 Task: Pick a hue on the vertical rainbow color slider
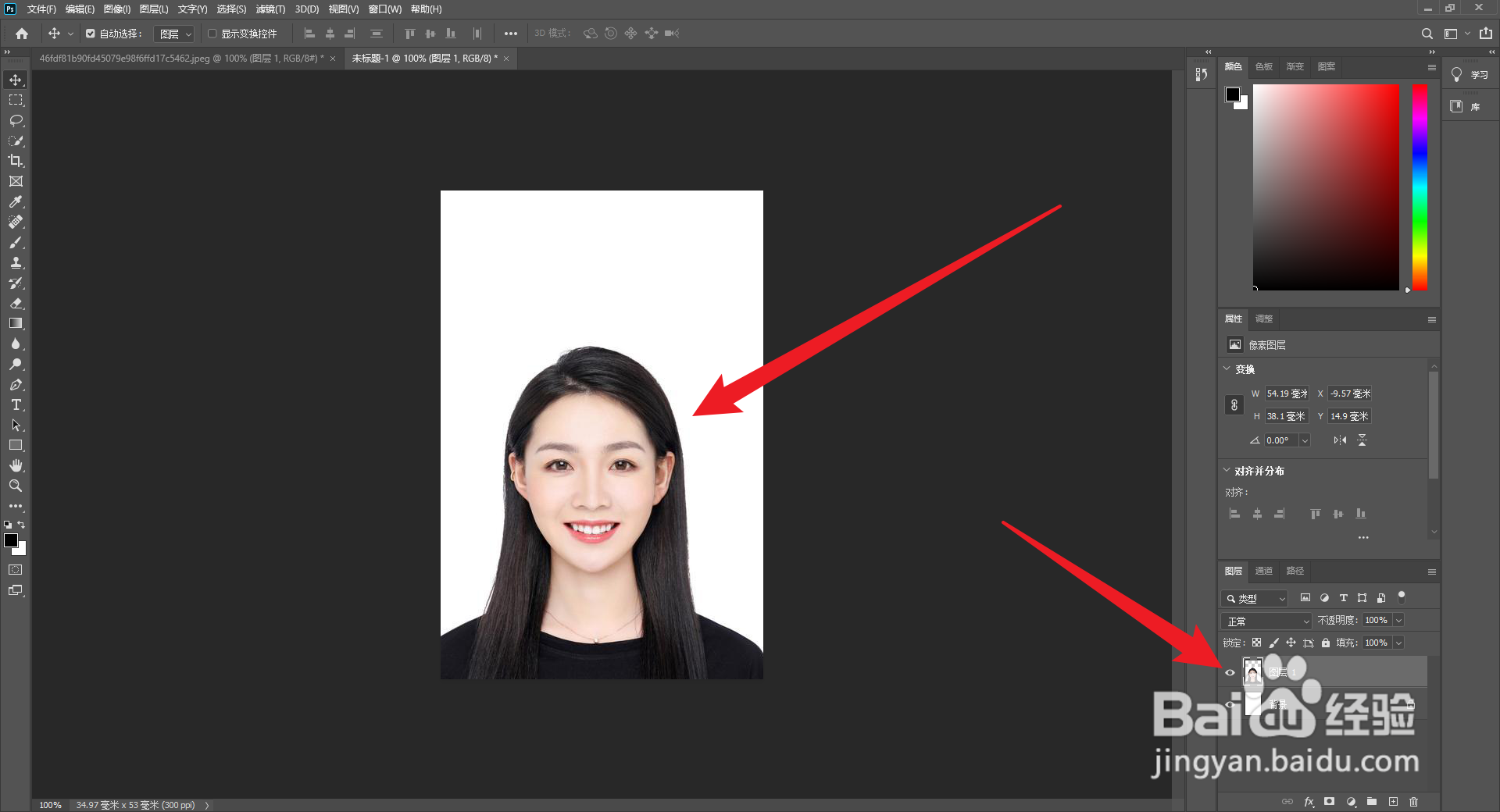click(x=1418, y=187)
